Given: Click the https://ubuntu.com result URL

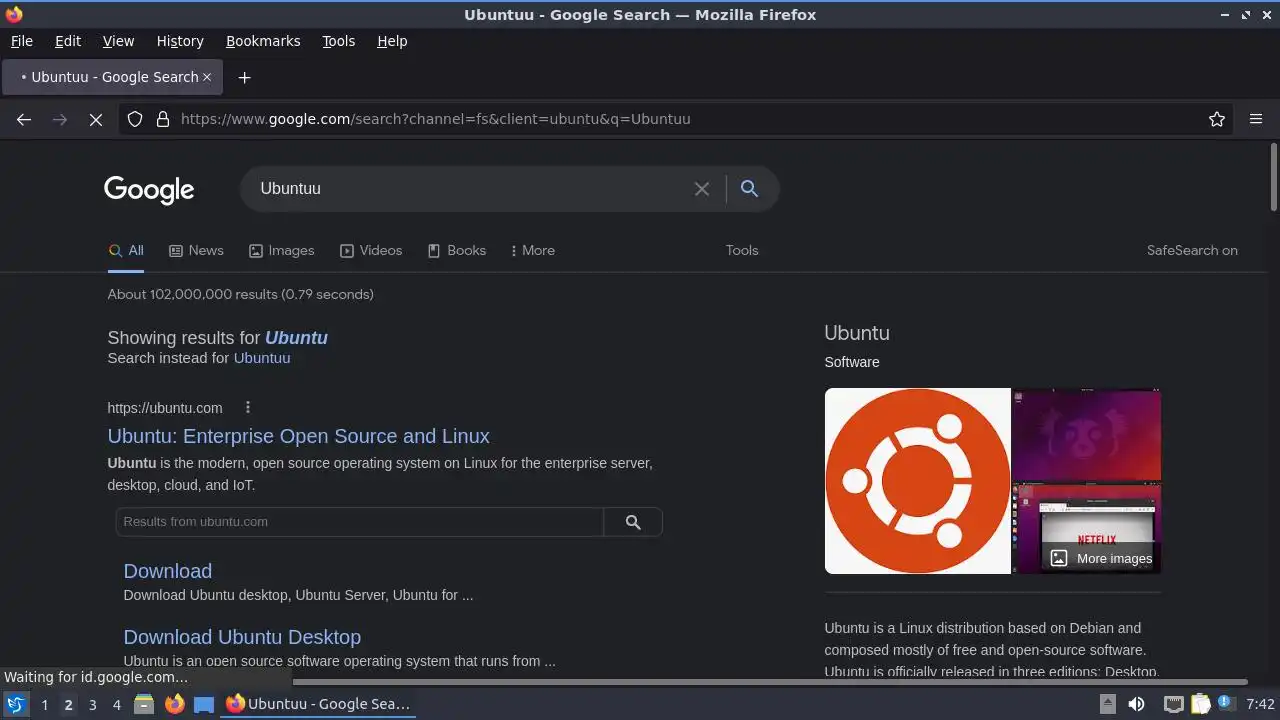Looking at the screenshot, I should [165, 408].
